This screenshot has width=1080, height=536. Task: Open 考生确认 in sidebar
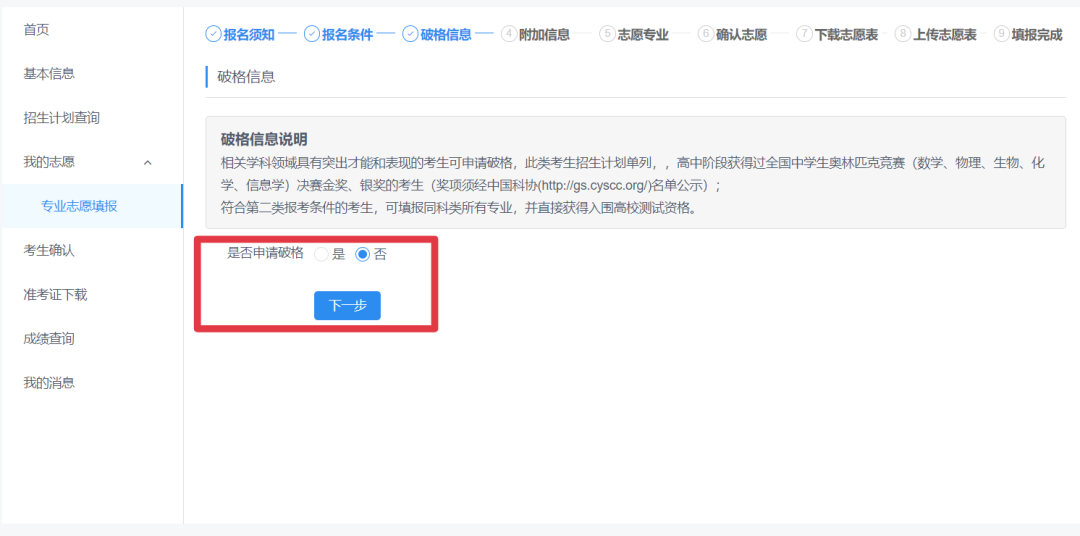49,250
